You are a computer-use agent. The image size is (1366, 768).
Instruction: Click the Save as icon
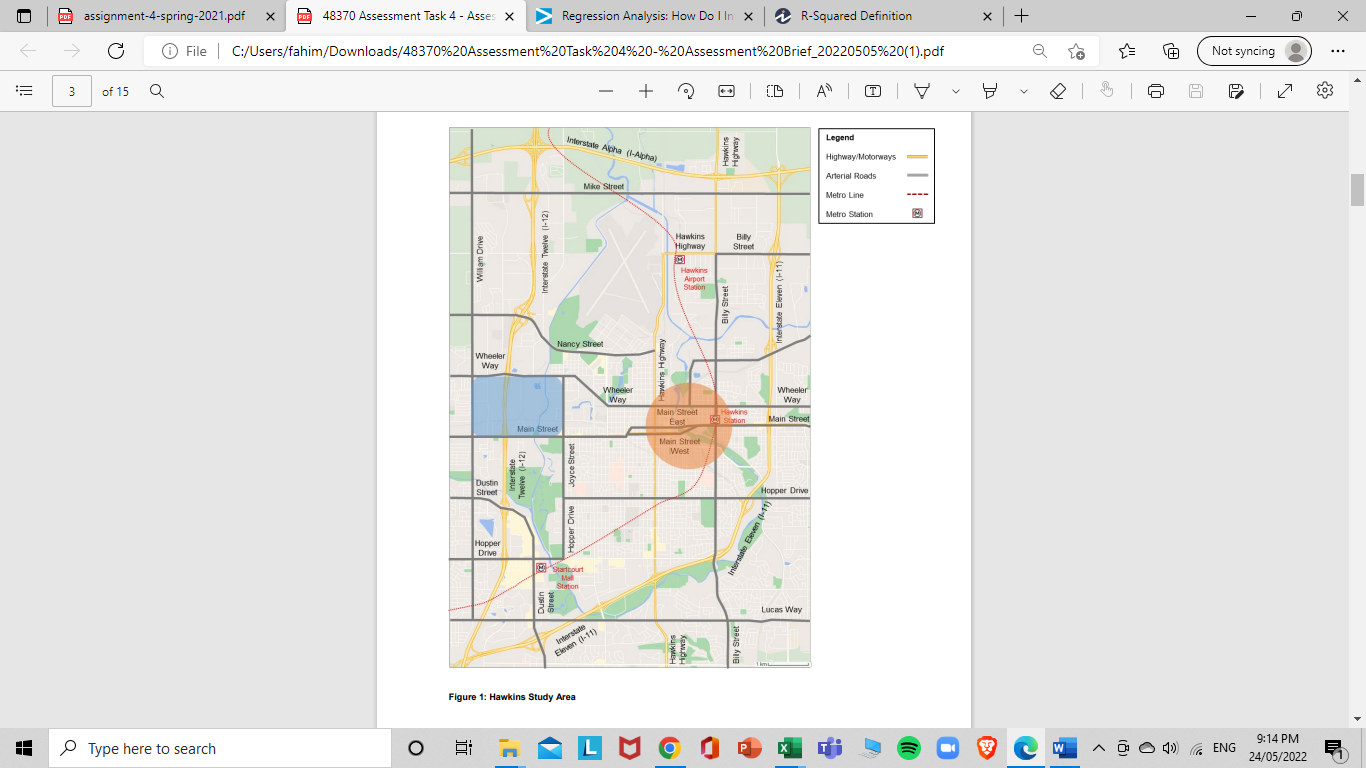coord(1236,91)
